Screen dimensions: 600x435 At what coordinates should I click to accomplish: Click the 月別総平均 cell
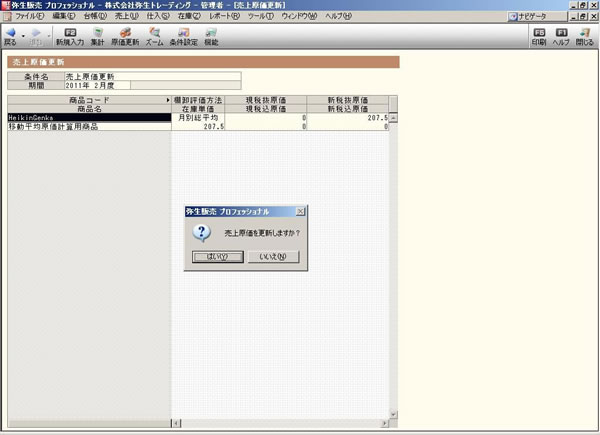[x=198, y=117]
